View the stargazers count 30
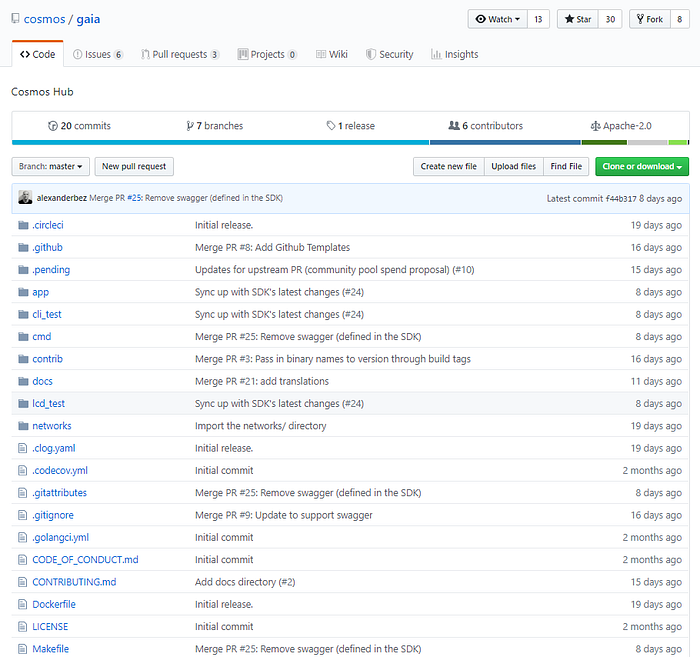The image size is (700, 657). (610, 19)
